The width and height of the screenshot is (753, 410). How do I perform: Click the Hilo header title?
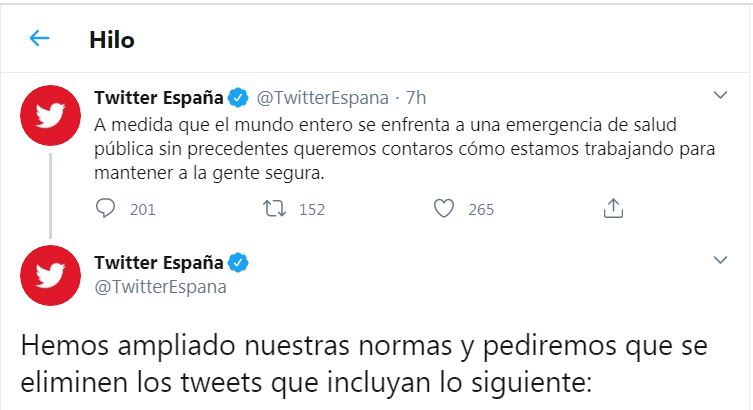[x=111, y=40]
